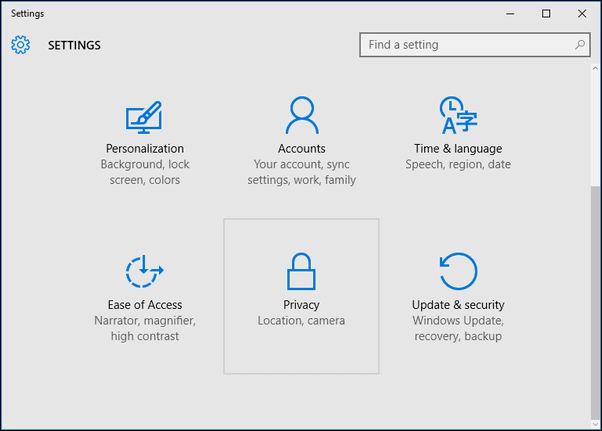Image resolution: width=602 pixels, height=431 pixels.
Task: Open the Update & security circular-arrow icon
Action: point(458,271)
